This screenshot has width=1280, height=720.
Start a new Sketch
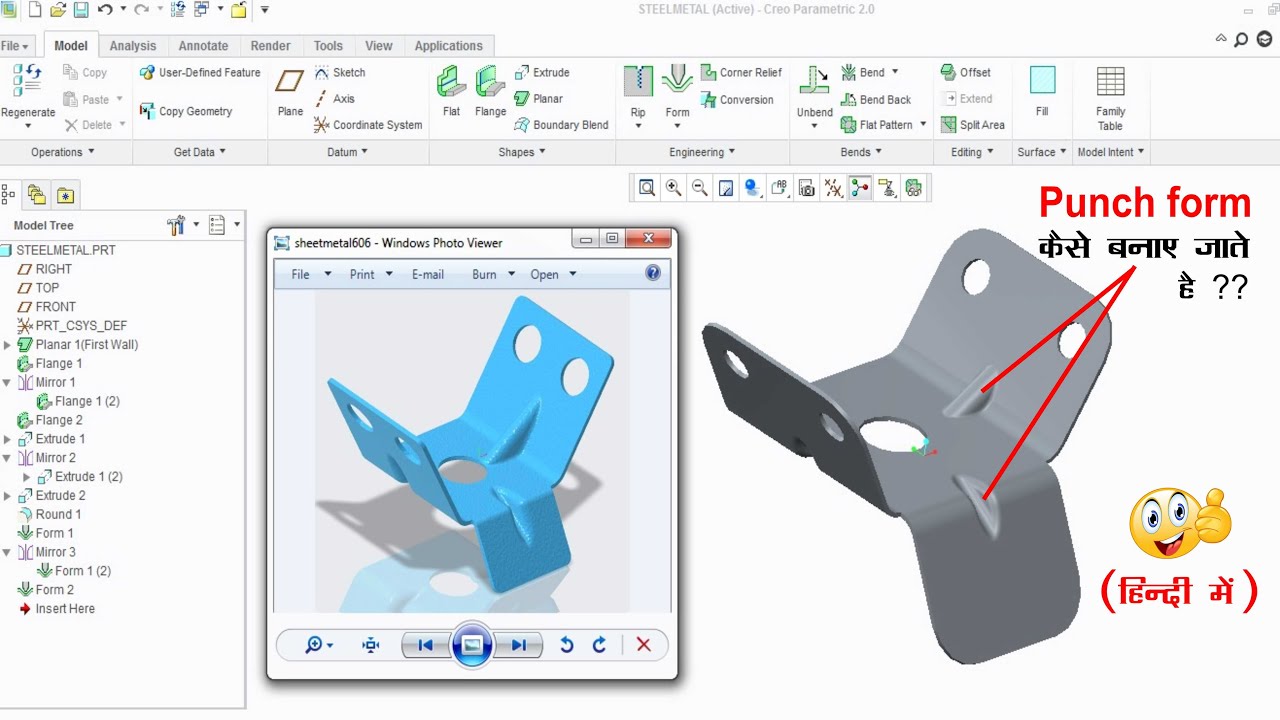pyautogui.click(x=340, y=73)
